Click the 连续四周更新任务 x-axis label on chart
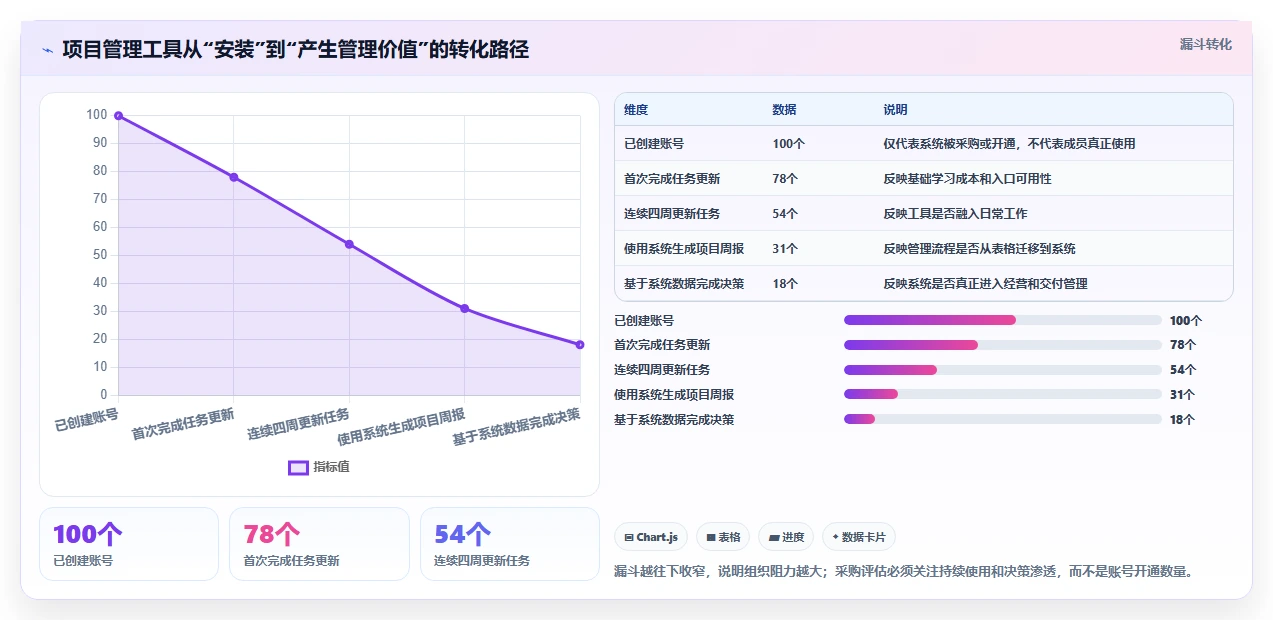Viewport: 1273px width, 620px height. [299, 424]
